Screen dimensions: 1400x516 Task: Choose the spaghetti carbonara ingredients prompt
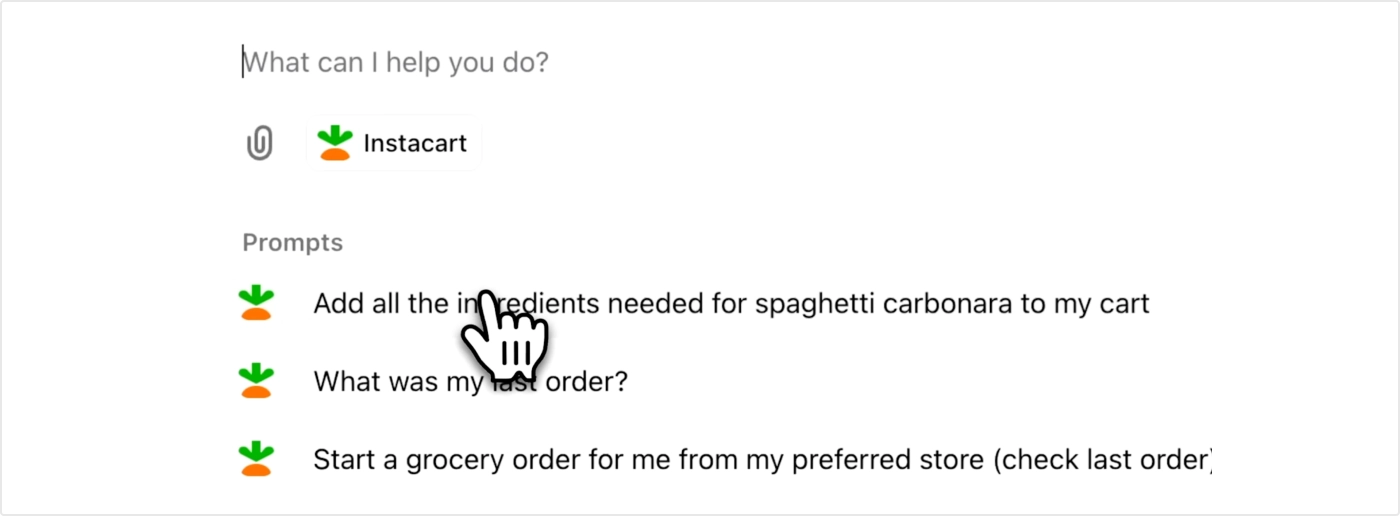[730, 303]
